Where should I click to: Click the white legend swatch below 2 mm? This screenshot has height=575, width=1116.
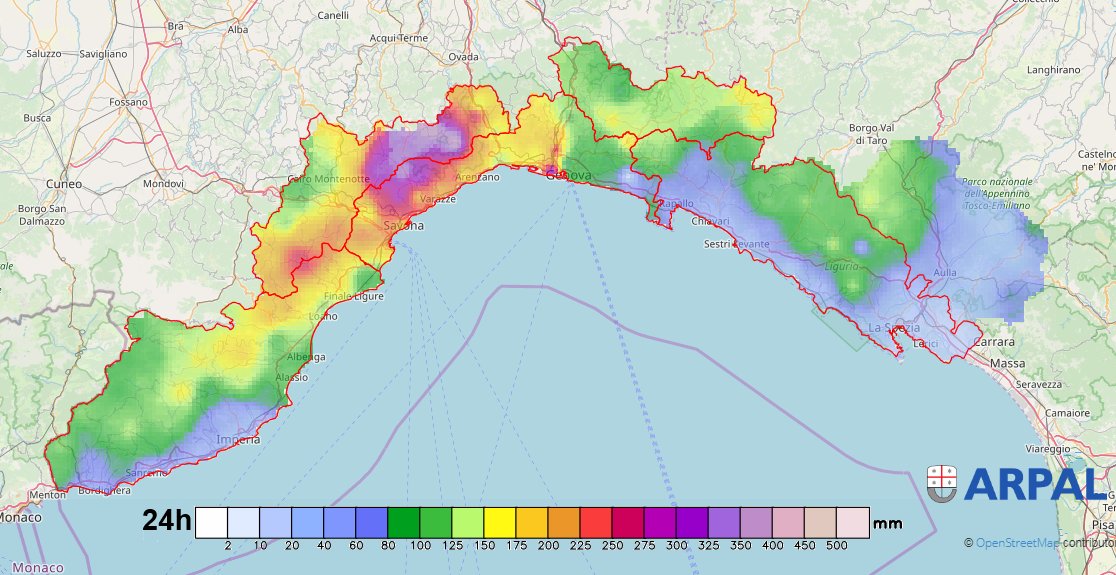coord(211,522)
